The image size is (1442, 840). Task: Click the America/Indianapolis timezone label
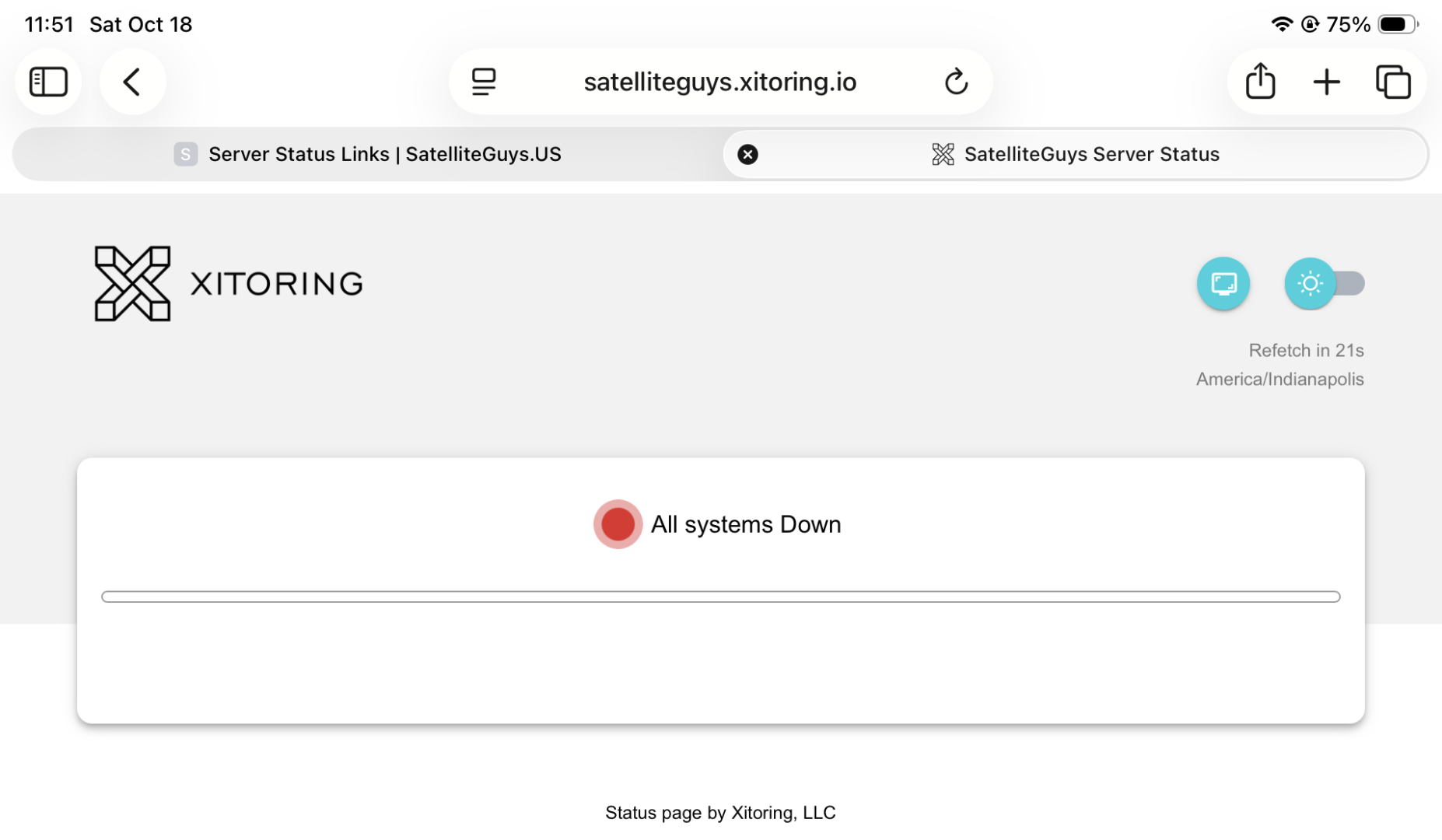pyautogui.click(x=1279, y=380)
